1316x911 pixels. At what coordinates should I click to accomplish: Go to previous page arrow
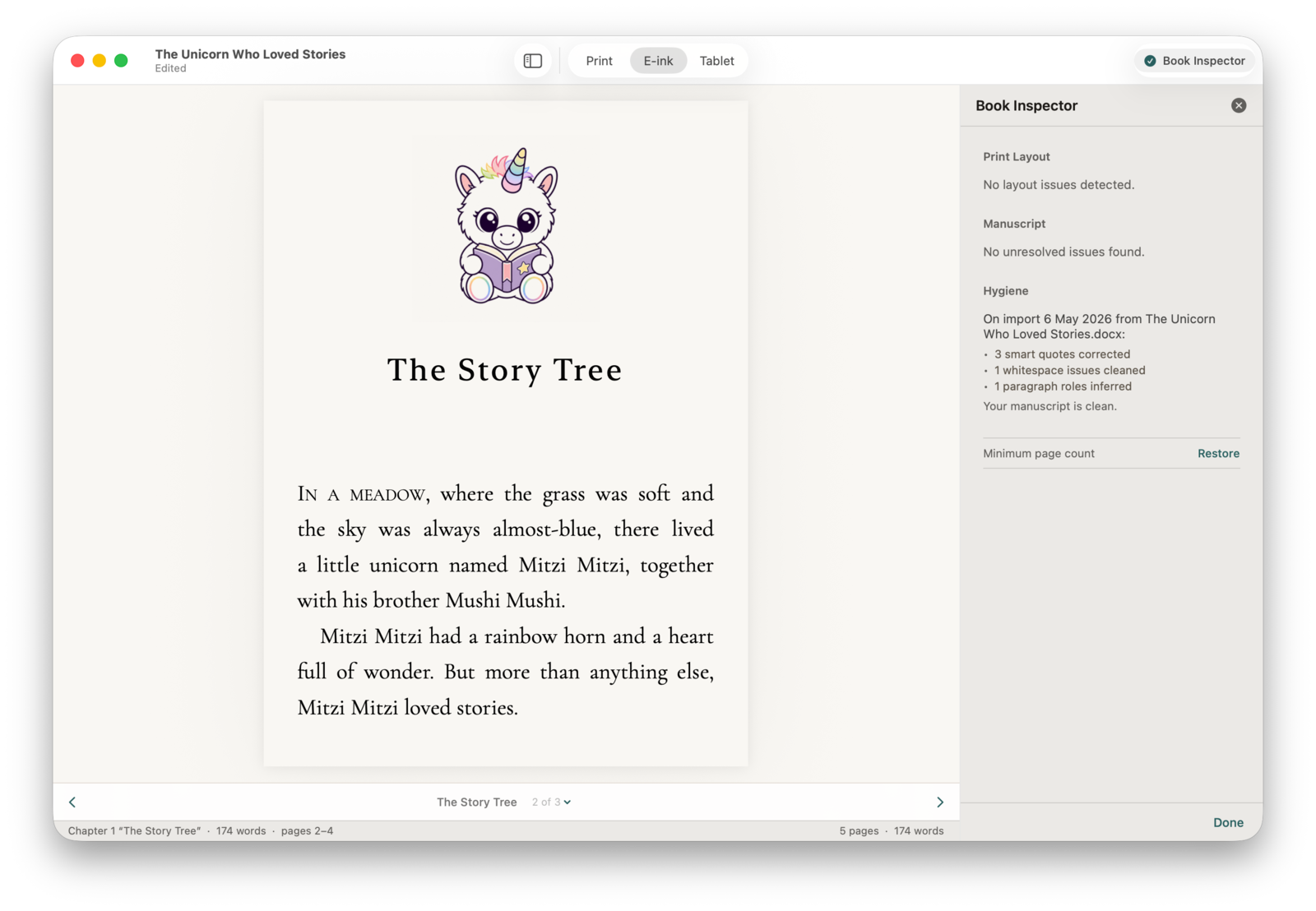tap(72, 802)
